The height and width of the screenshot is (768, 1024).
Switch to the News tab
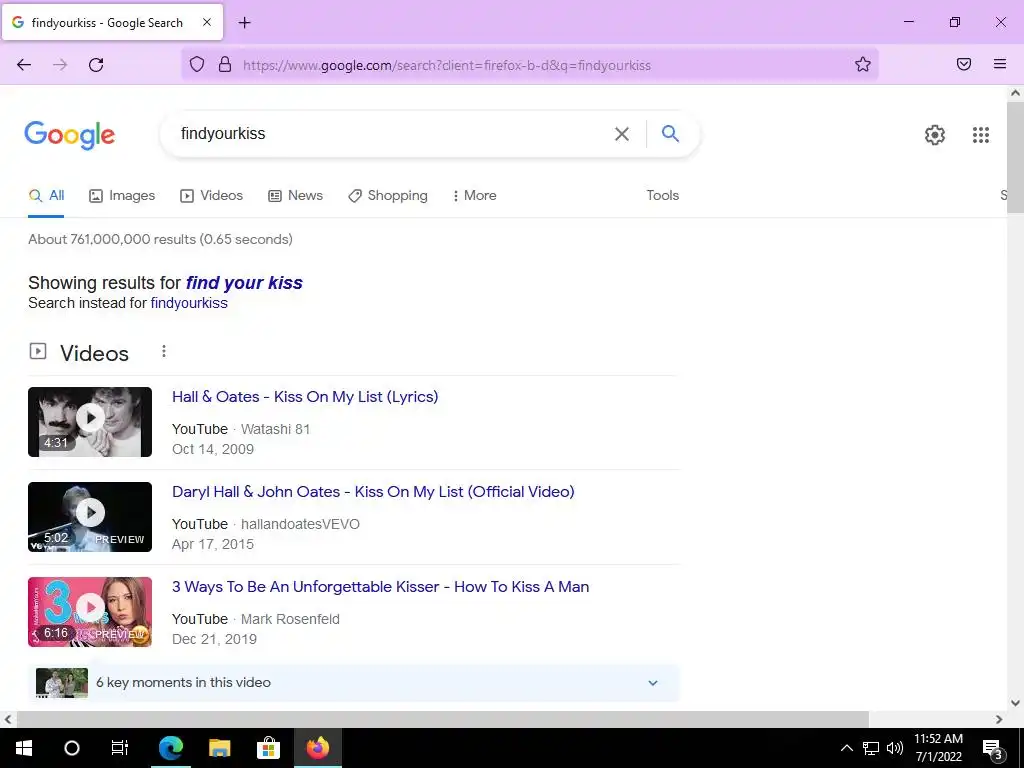[295, 195]
